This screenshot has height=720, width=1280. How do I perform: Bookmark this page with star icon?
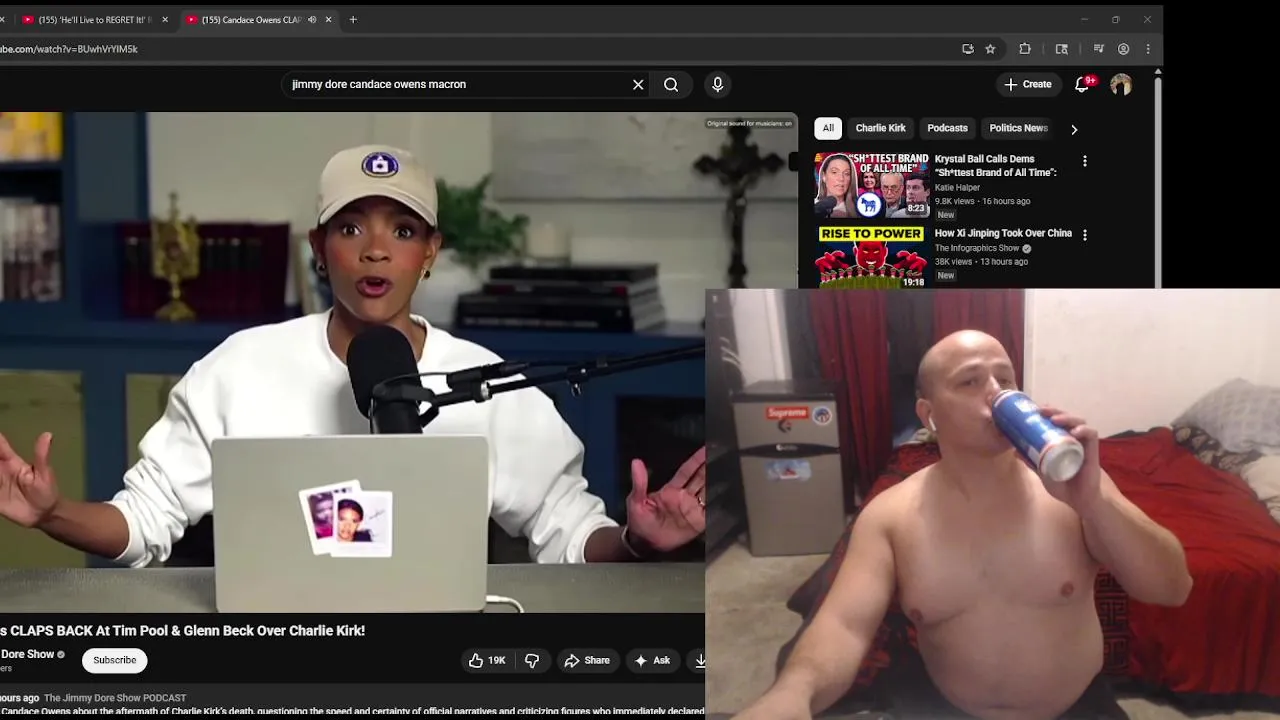(990, 49)
